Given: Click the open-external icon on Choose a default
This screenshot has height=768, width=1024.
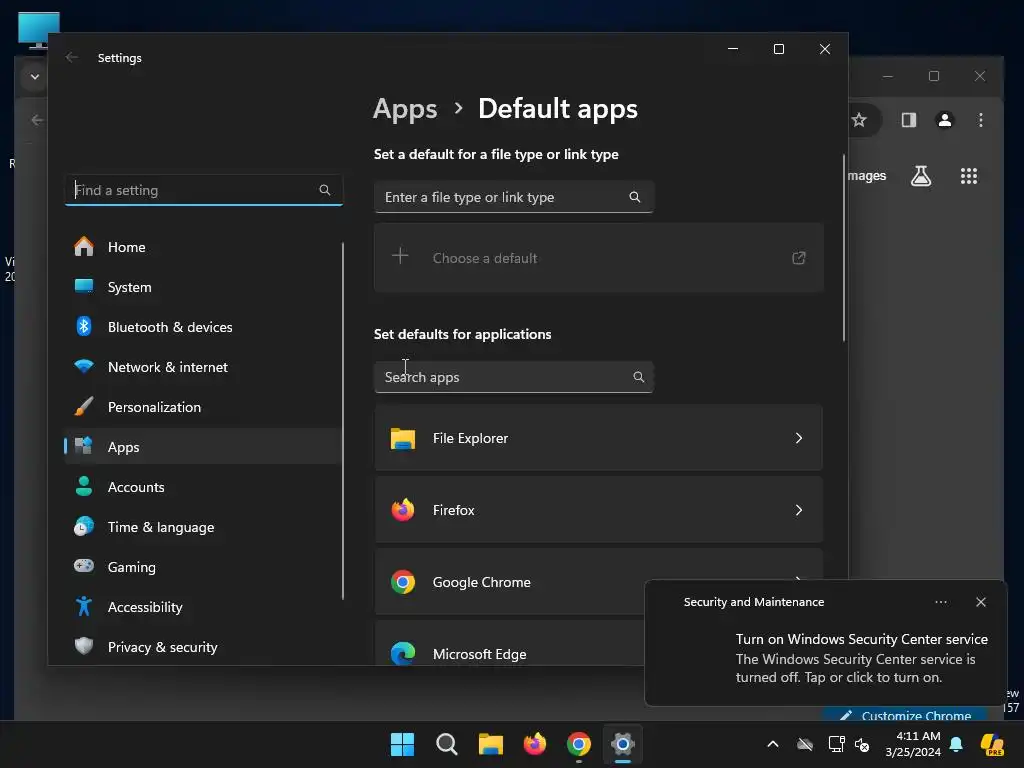Looking at the screenshot, I should 799,258.
